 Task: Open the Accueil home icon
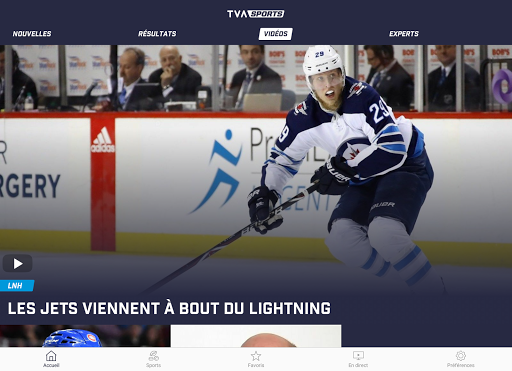click(51, 356)
